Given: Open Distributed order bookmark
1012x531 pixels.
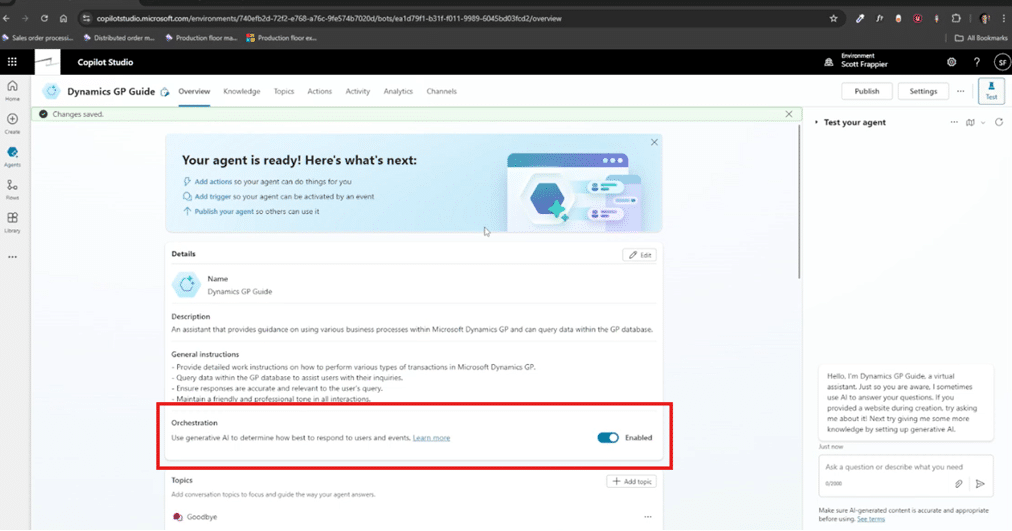Looking at the screenshot, I should (119, 38).
